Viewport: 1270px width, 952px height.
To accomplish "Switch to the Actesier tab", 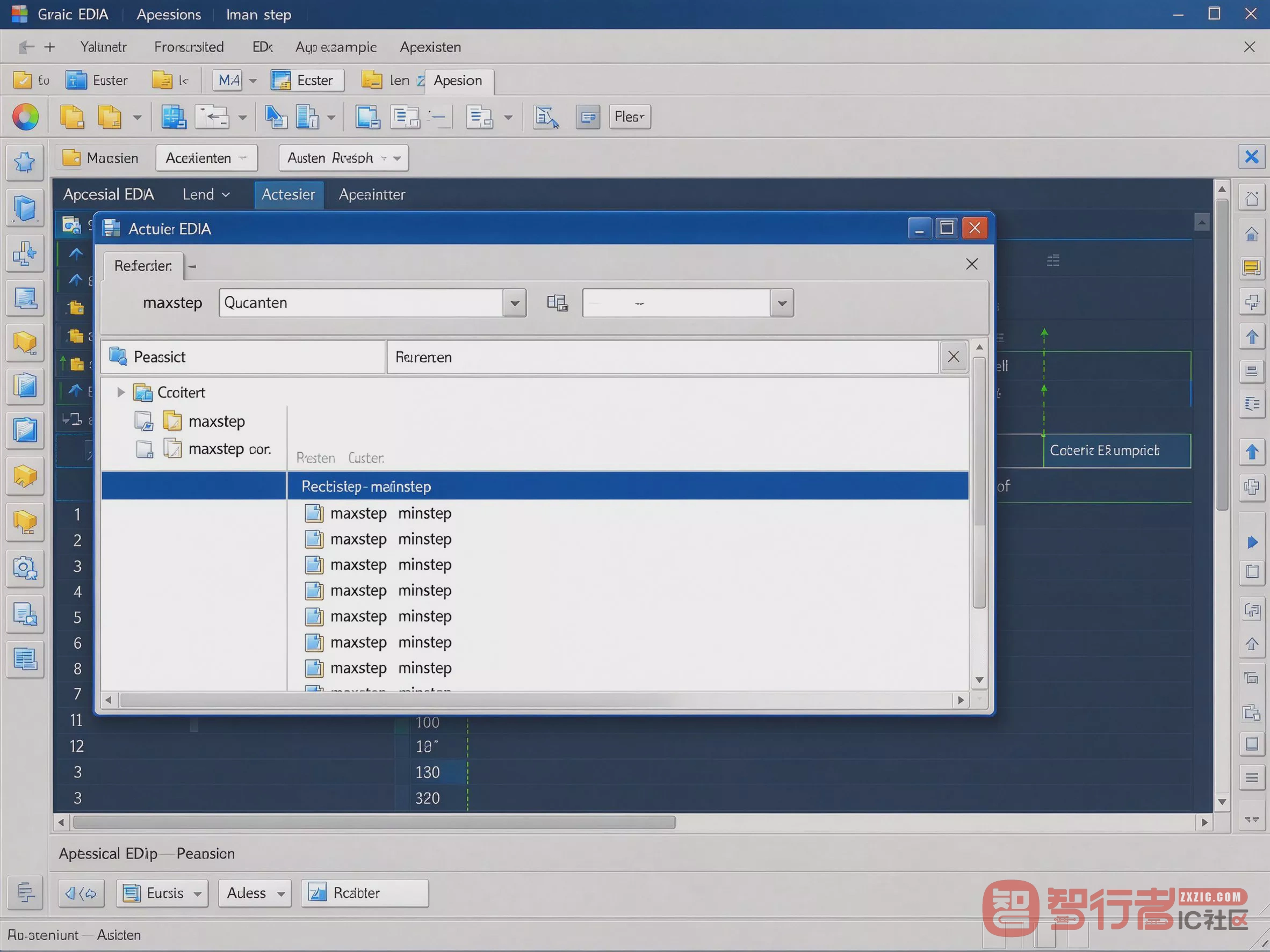I will (288, 194).
